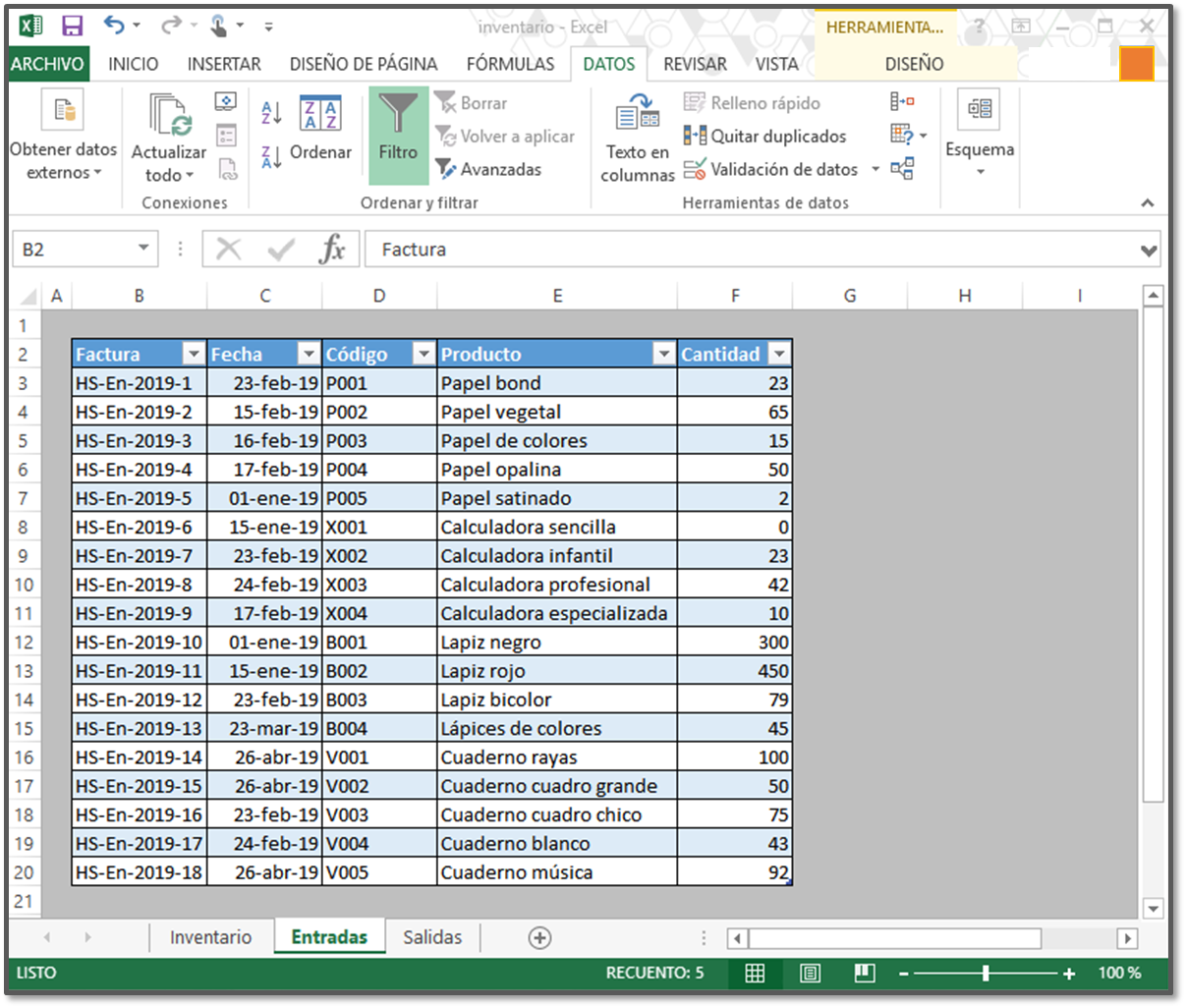This screenshot has height=1008, width=1186.
Task: Click the Save icon in quick access toolbar
Action: click(x=72, y=26)
